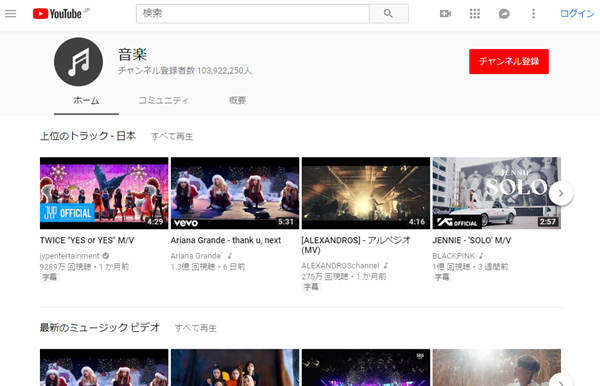Open second thumbnail in latest music videos row
This screenshot has width=600, height=386.
tap(235, 367)
